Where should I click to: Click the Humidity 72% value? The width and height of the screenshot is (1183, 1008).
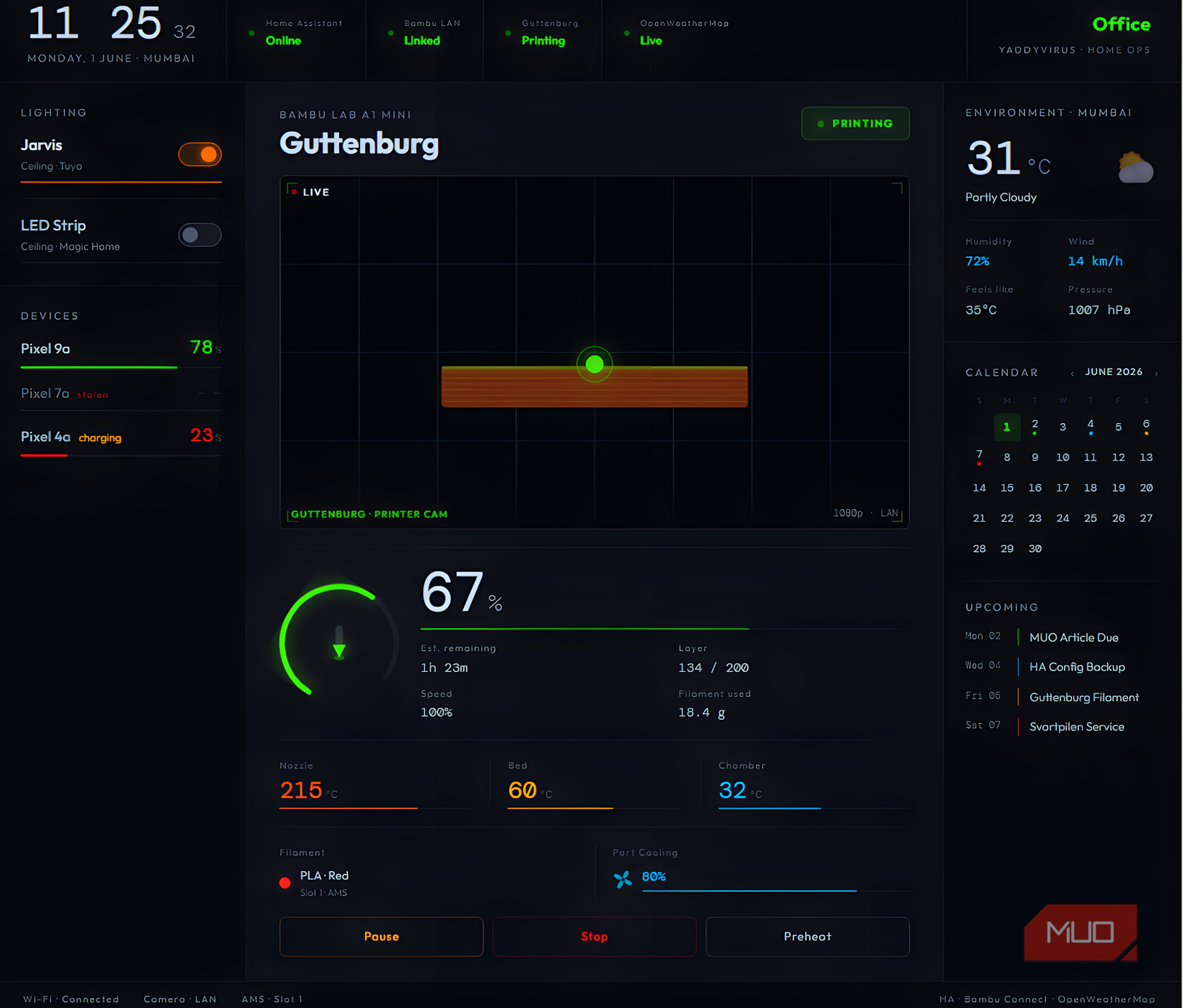click(x=977, y=261)
